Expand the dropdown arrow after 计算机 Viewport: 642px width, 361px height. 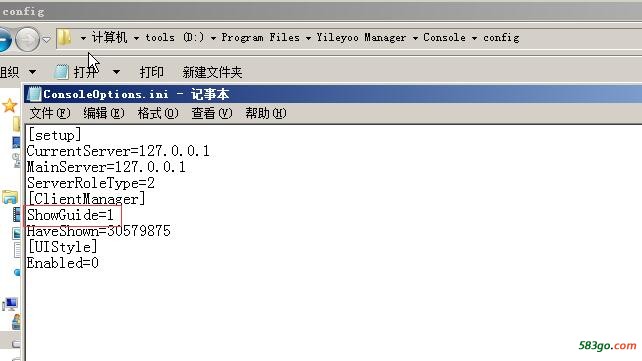click(x=136, y=38)
